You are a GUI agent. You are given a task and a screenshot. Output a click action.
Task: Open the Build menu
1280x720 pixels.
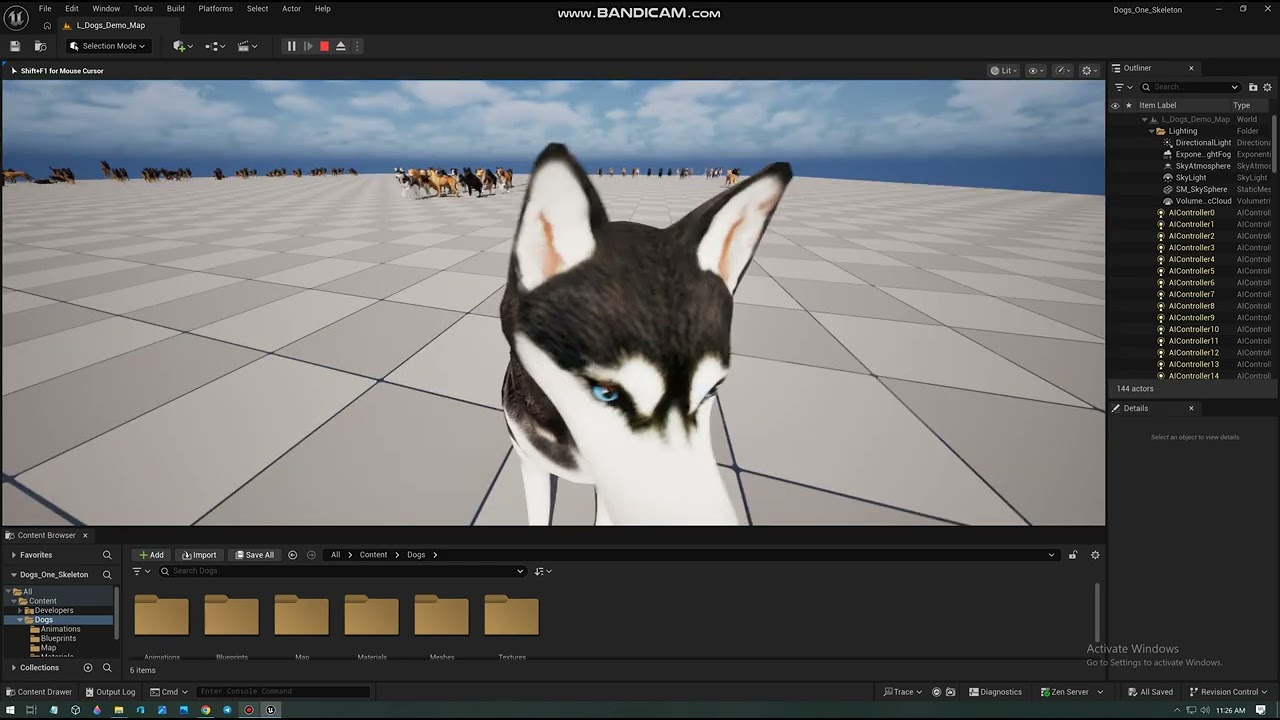pyautogui.click(x=176, y=8)
